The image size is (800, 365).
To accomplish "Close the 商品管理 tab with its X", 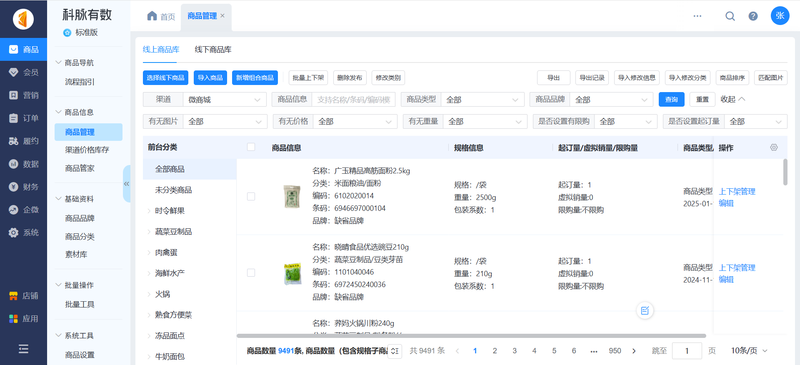I will click(222, 16).
